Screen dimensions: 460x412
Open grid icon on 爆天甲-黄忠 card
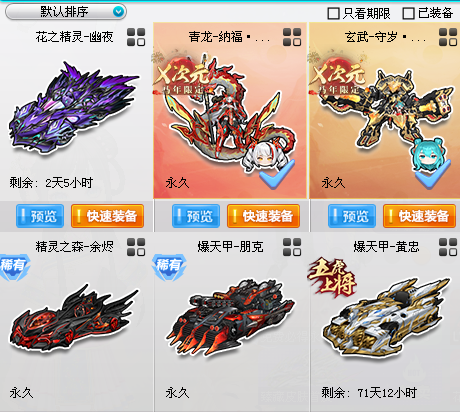(448, 247)
